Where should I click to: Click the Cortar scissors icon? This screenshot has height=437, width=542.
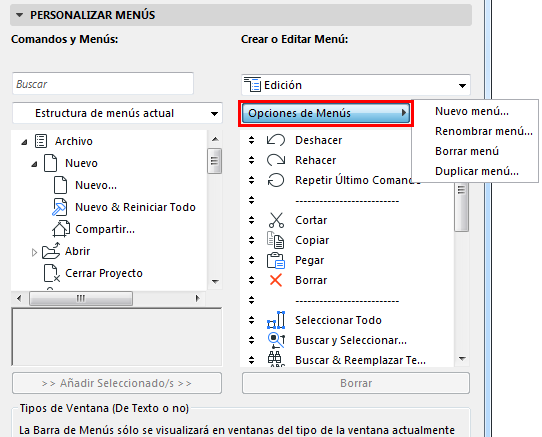tap(276, 220)
